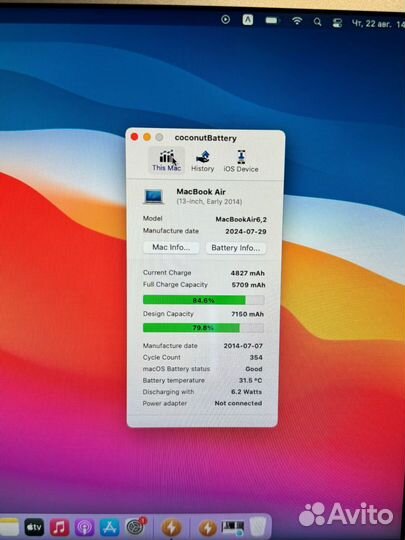Open the App Store dock icon
Viewport: 405px width, 540px height.
(x=110, y=527)
